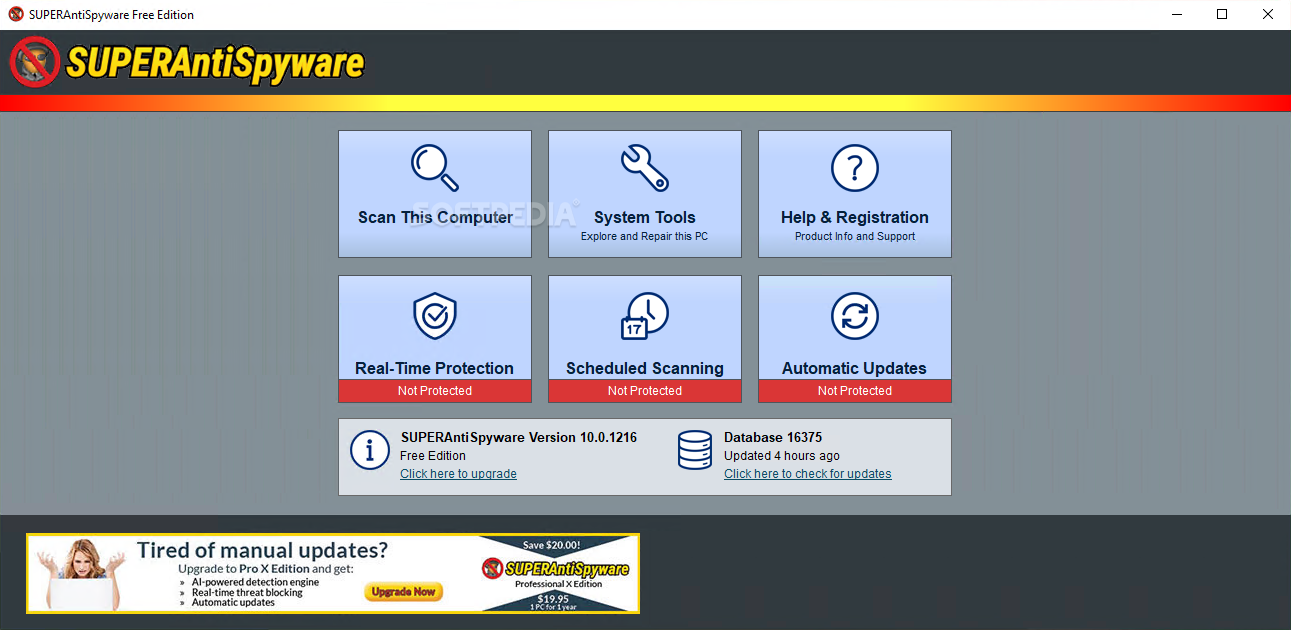Click Not Protected under Automatic Updates
The image size is (1291, 630).
(855, 391)
